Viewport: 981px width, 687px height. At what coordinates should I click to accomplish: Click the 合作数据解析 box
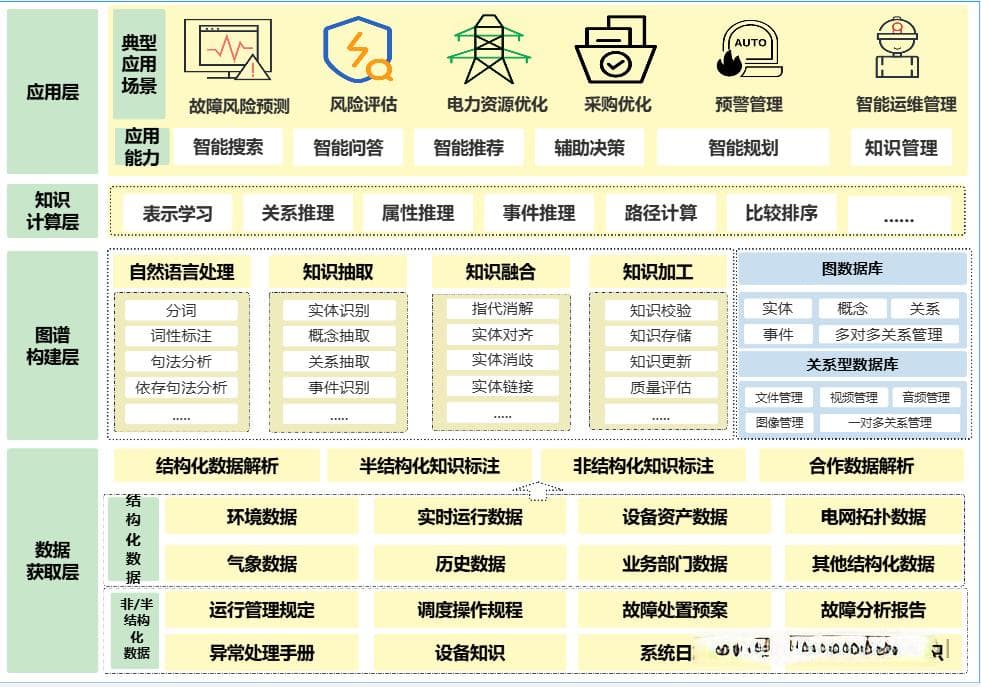tap(861, 466)
